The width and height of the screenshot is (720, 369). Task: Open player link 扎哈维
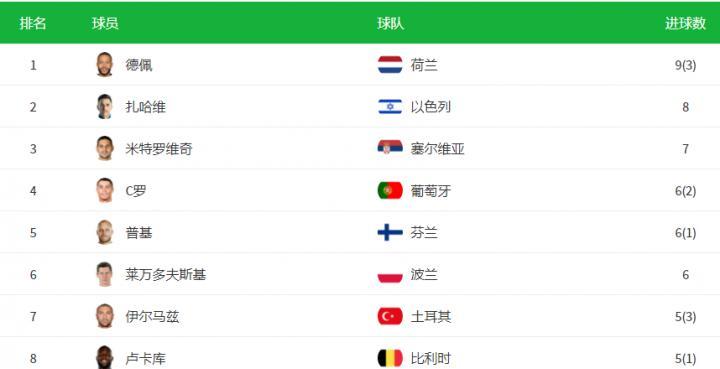(x=146, y=107)
